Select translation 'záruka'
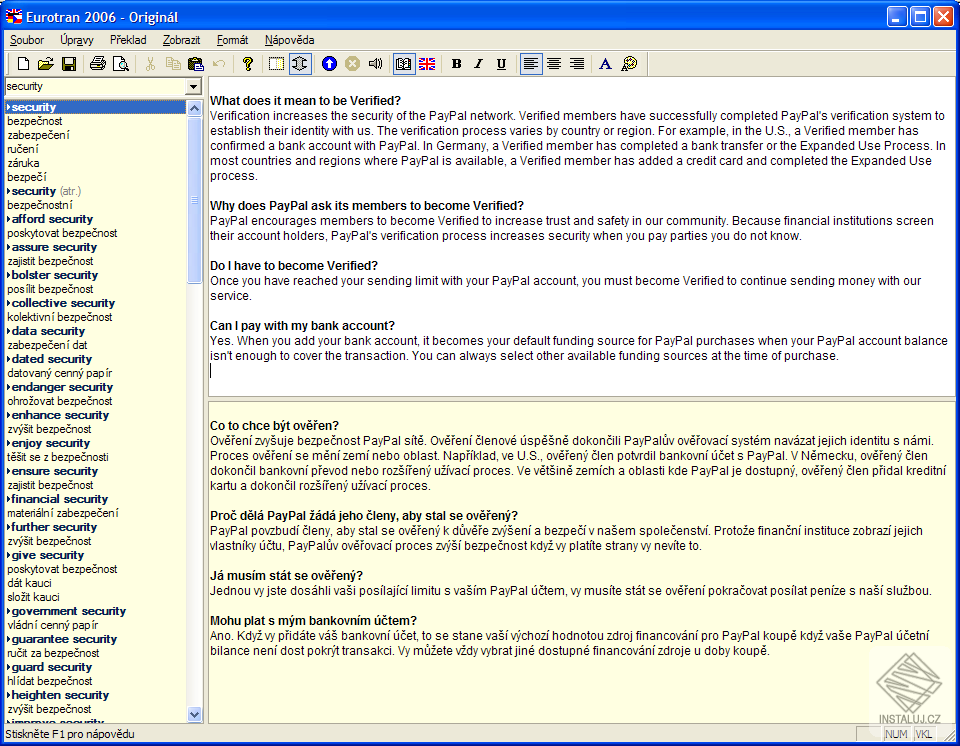 (23, 163)
